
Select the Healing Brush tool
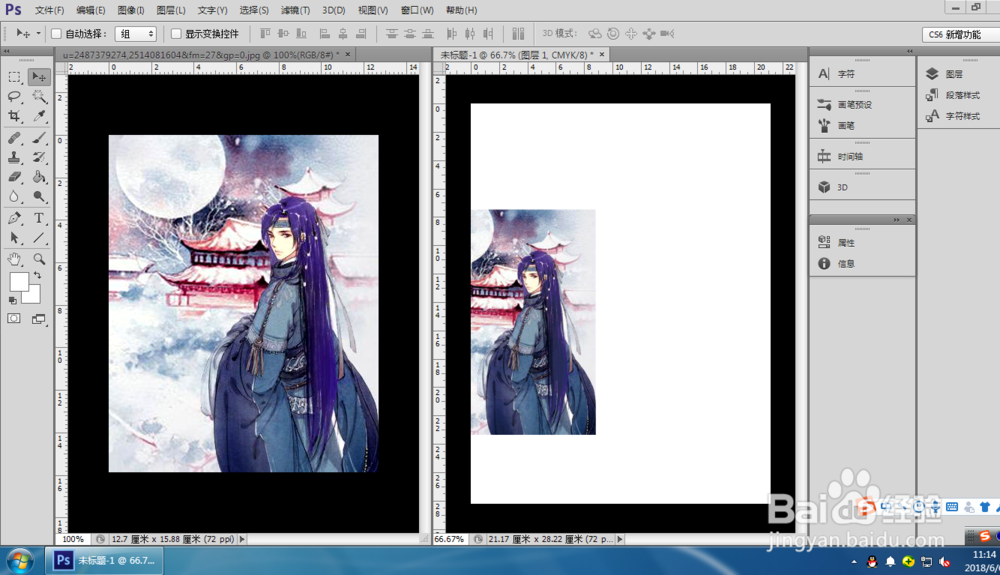tap(14, 138)
